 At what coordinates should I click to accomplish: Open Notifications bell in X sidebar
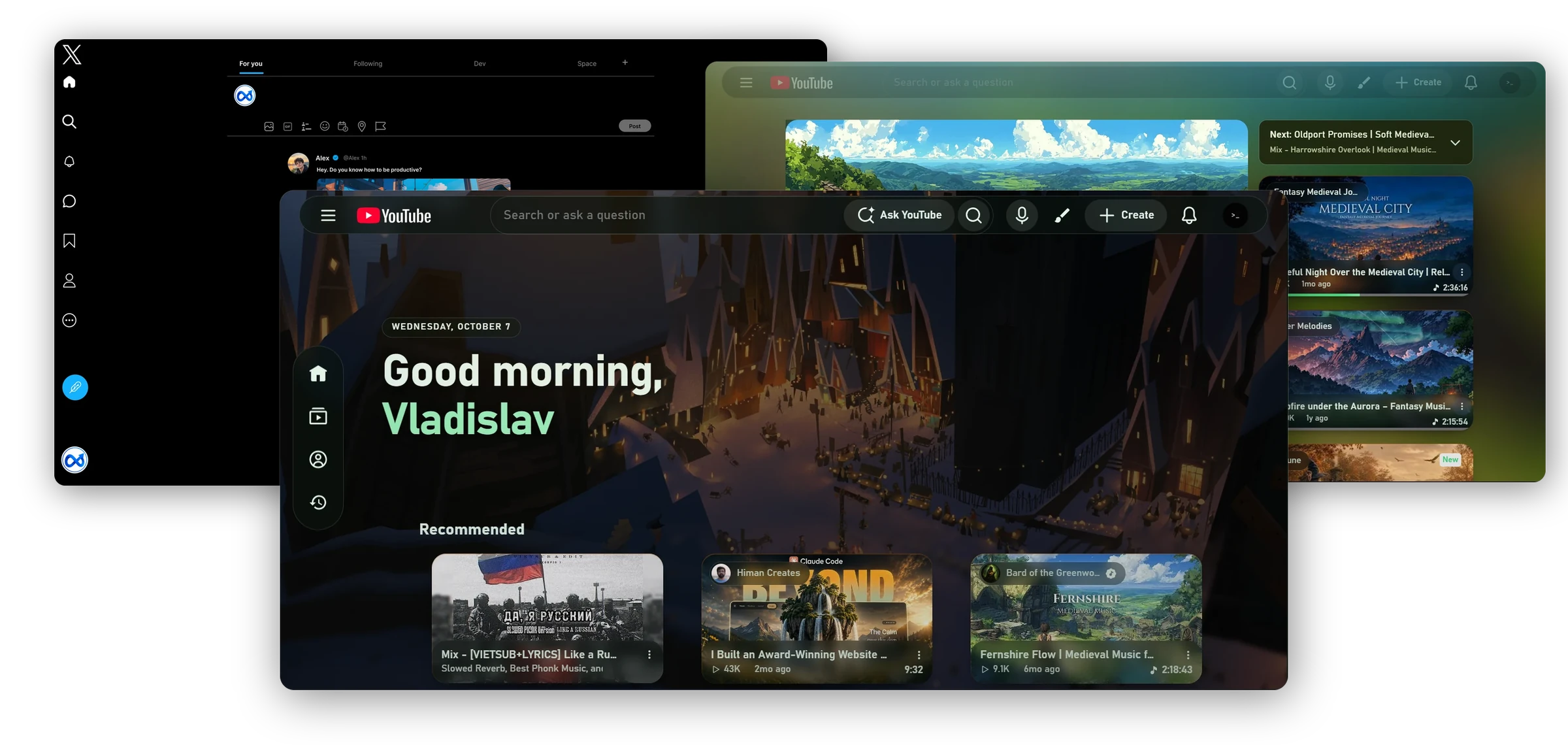69,161
